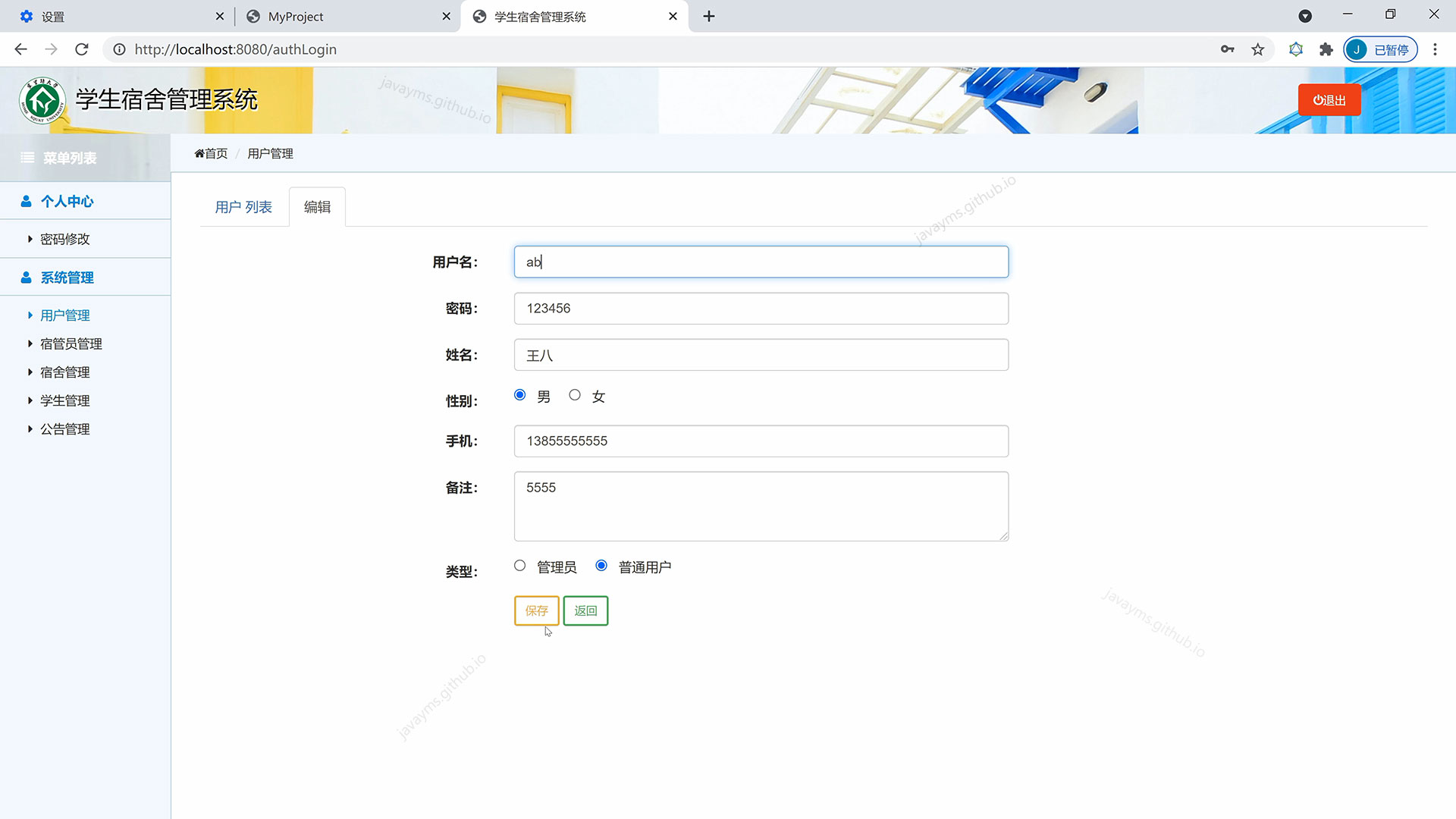The image size is (1456, 819).
Task: Select the 管理员 type radio button
Action: pyautogui.click(x=519, y=565)
